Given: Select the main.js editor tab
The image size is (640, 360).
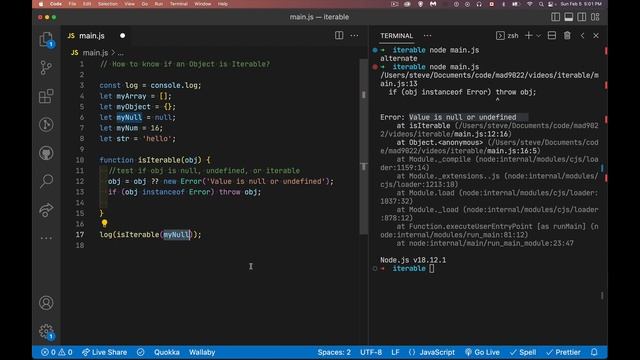Looking at the screenshot, I should [91, 36].
